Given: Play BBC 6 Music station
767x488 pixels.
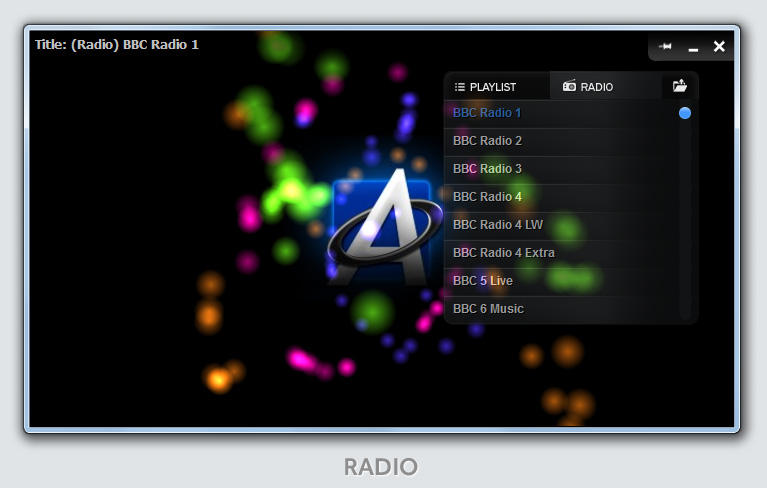Looking at the screenshot, I should [561, 309].
